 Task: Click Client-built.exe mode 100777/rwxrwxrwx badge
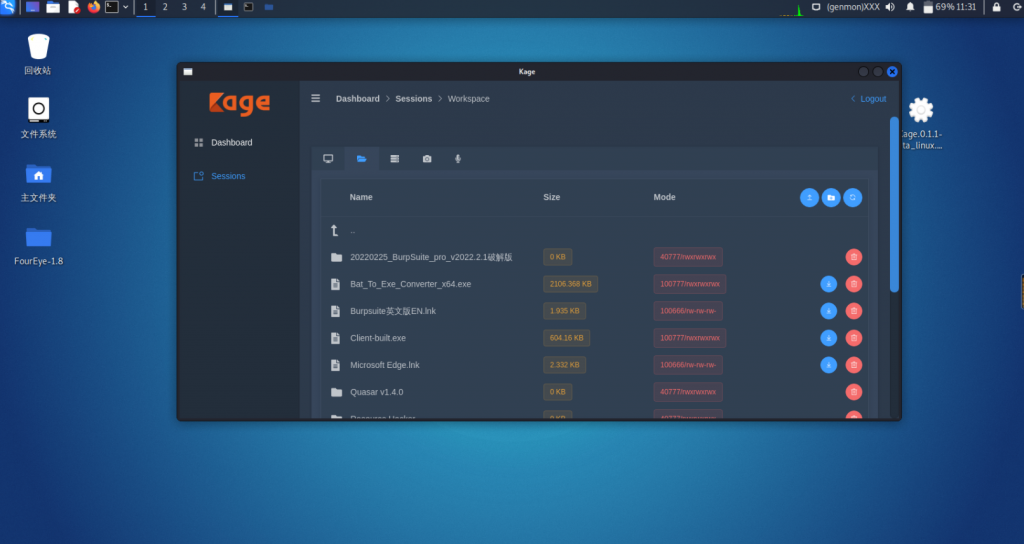click(x=690, y=338)
